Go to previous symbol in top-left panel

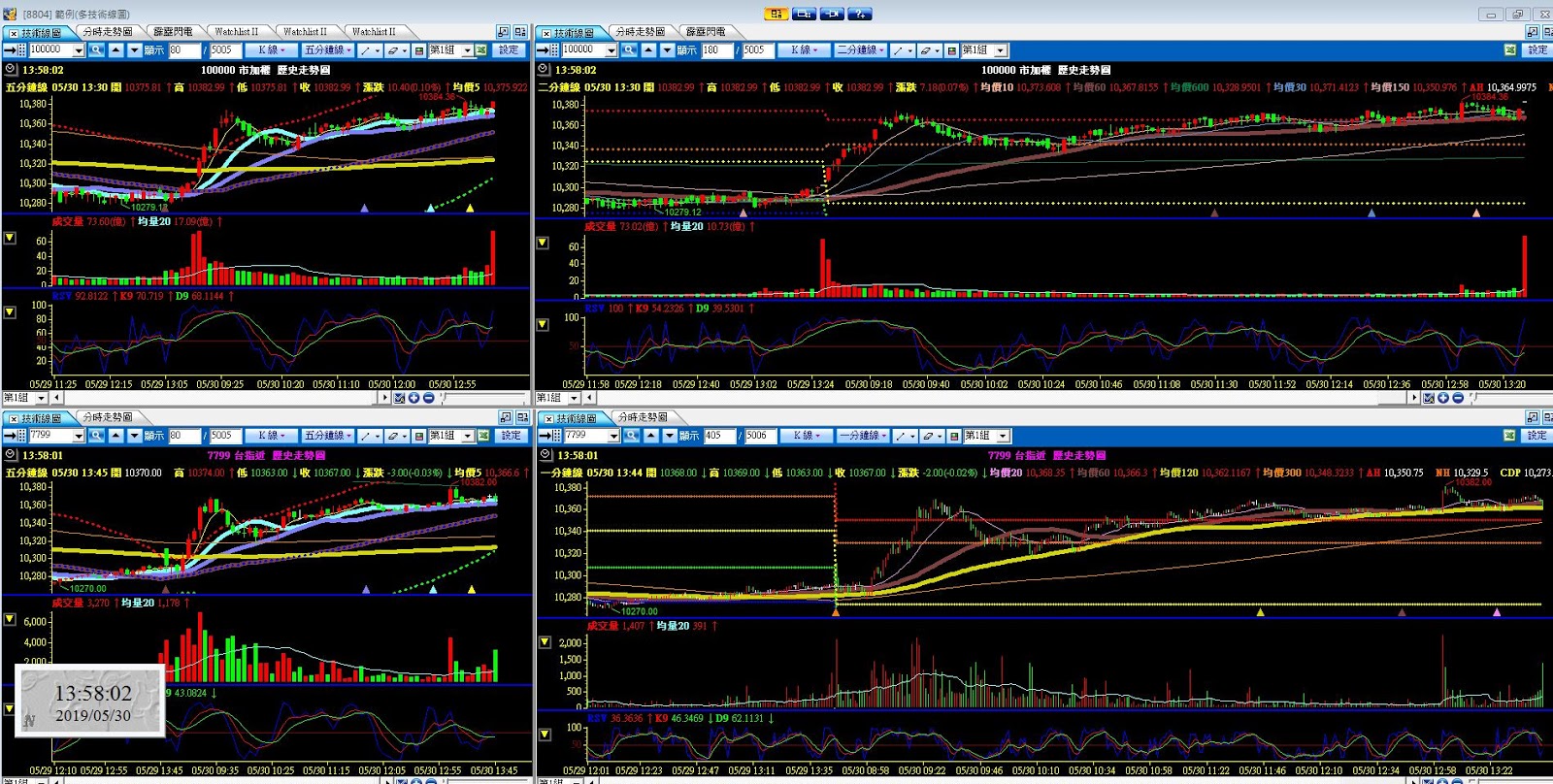(x=116, y=49)
